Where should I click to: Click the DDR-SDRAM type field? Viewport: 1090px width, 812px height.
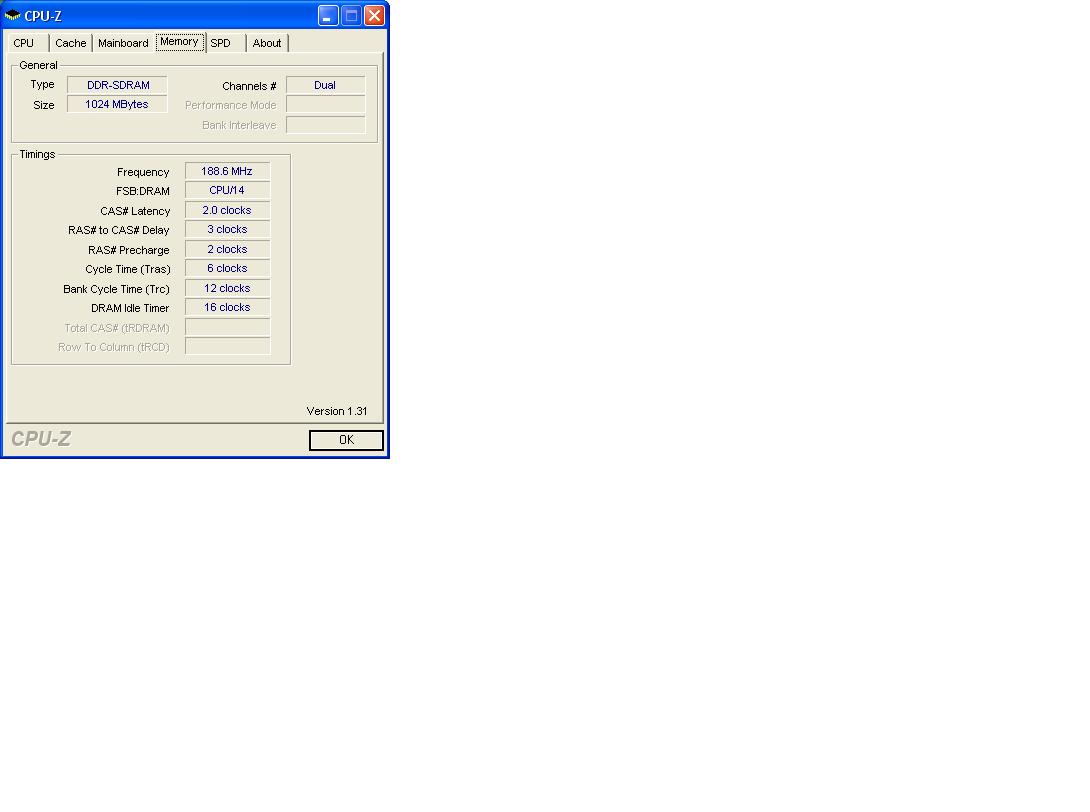(x=117, y=85)
